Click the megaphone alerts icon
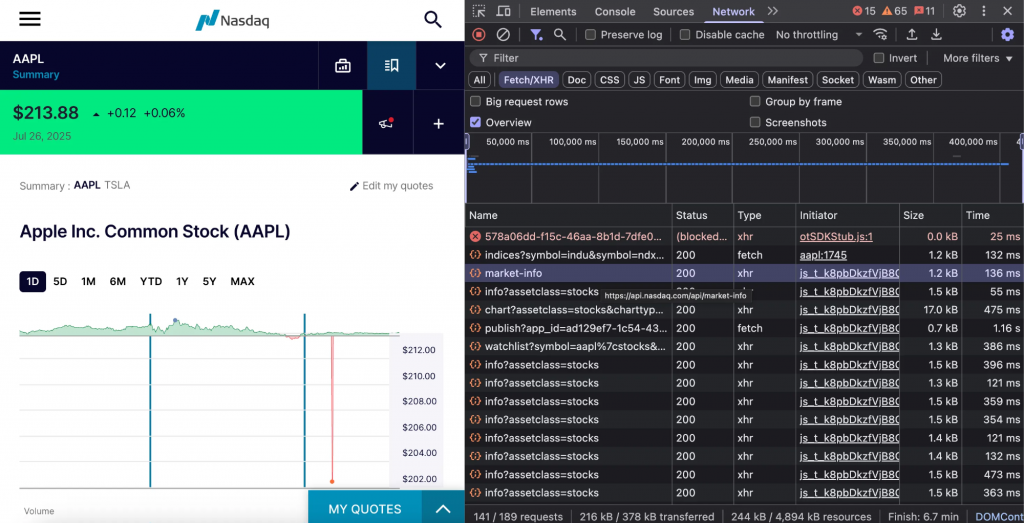Screen dimensions: 1024x523 point(386,124)
